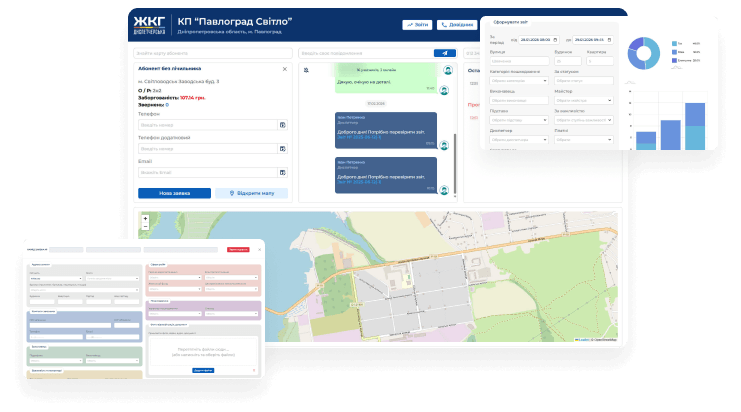Click the message text input field

pyautogui.click(x=365, y=53)
